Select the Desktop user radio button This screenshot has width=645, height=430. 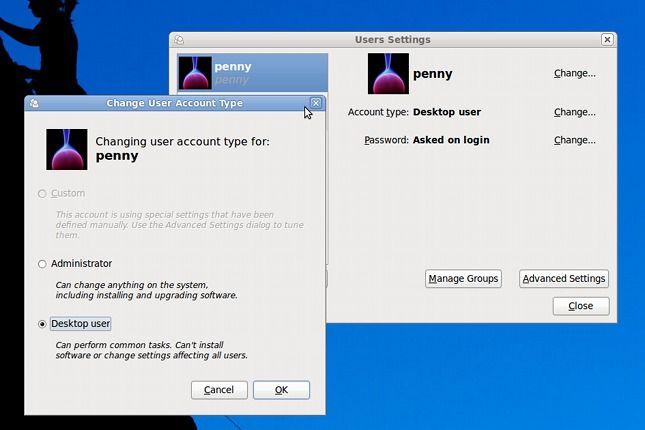(x=42, y=324)
